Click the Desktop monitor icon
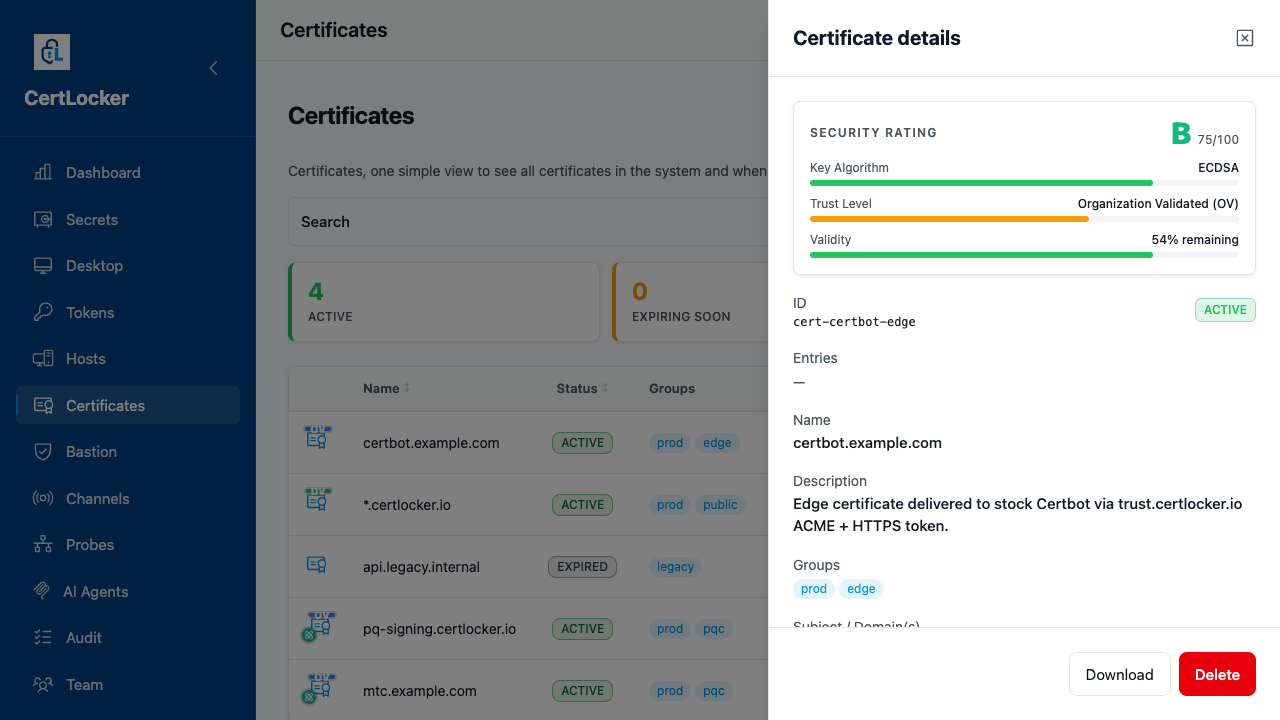This screenshot has width=1280, height=720. click(43, 266)
